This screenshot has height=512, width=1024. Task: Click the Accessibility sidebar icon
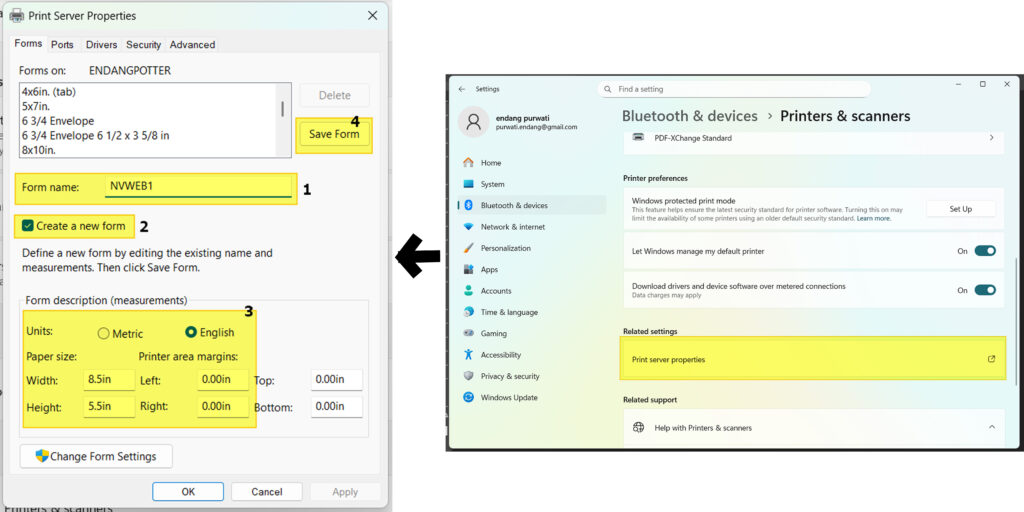tap(468, 355)
